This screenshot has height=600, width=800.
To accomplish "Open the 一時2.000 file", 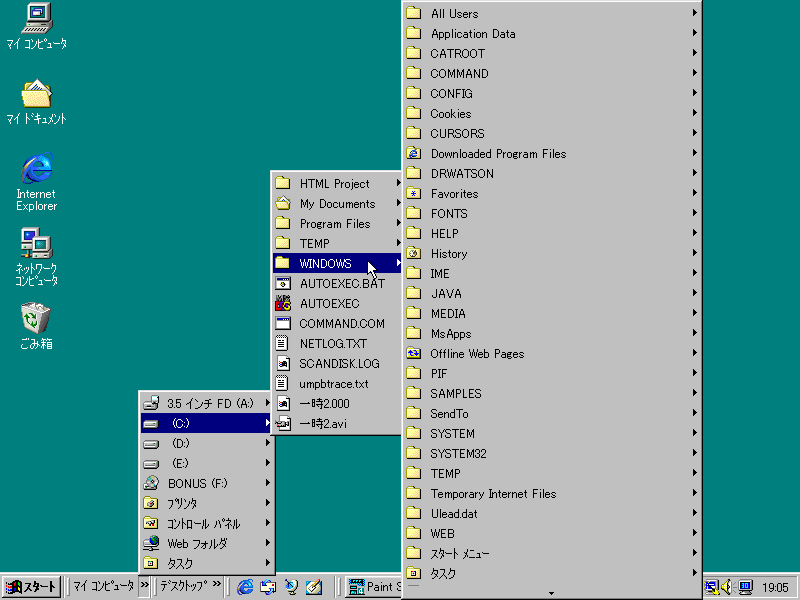I will 337,404.
